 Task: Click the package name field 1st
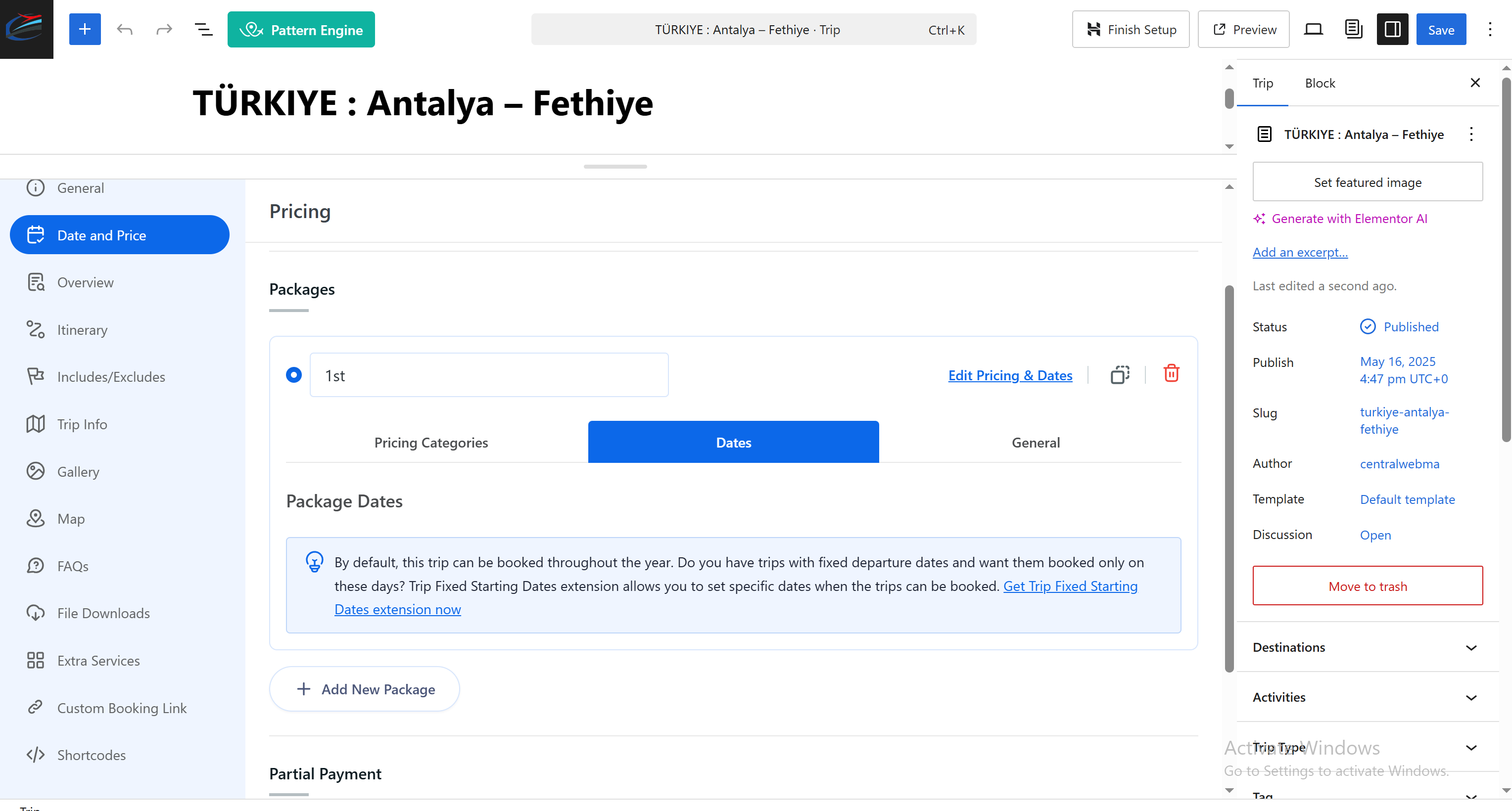point(489,375)
